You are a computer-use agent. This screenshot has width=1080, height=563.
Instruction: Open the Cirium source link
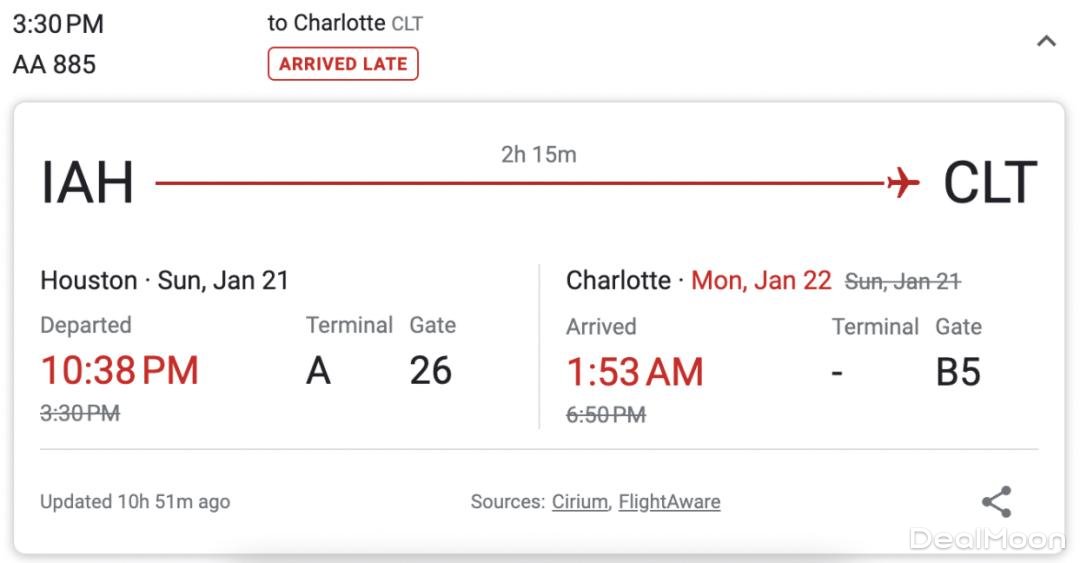[x=579, y=502]
